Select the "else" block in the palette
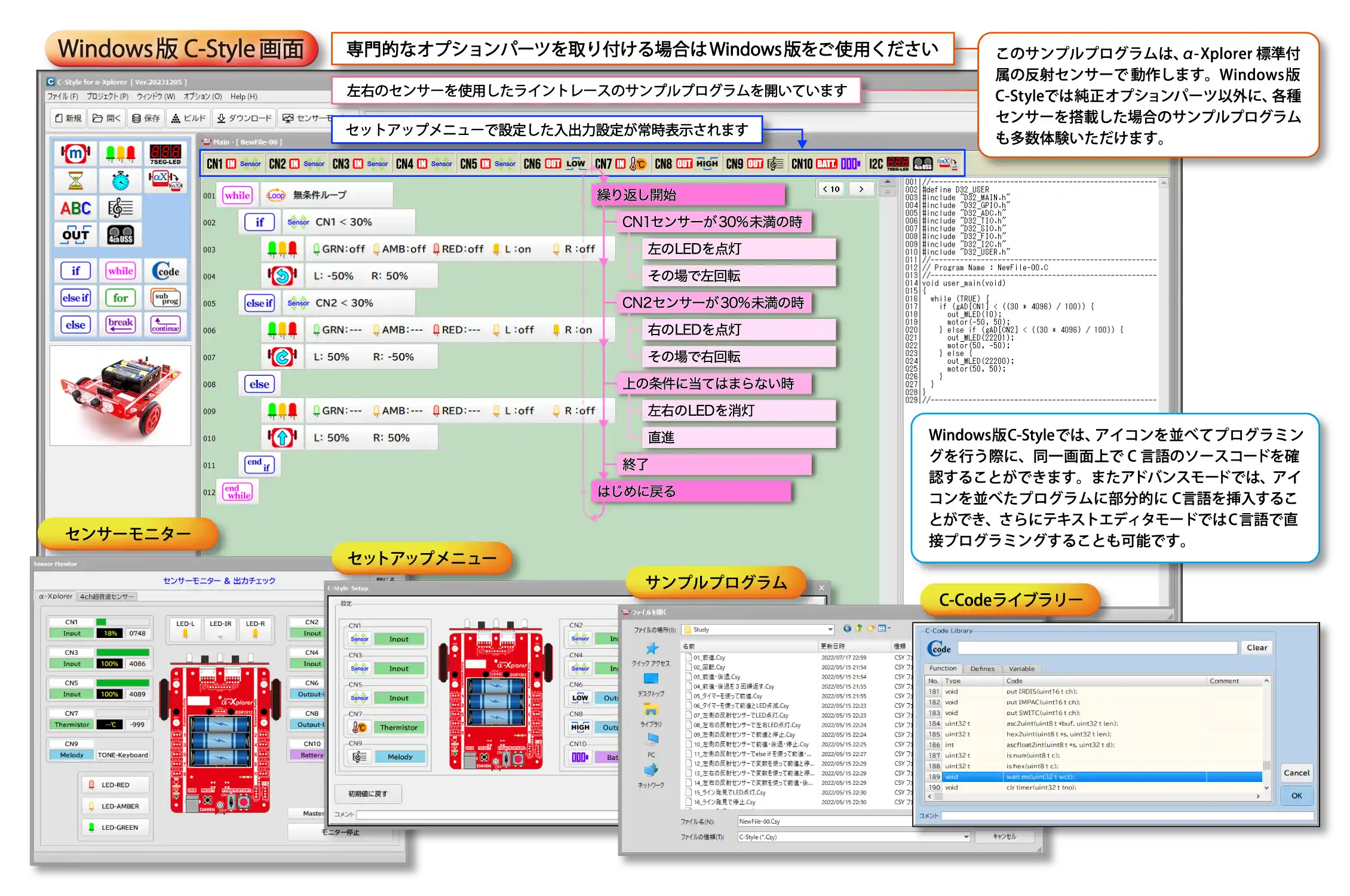The width and height of the screenshot is (1350, 896). click(x=75, y=324)
